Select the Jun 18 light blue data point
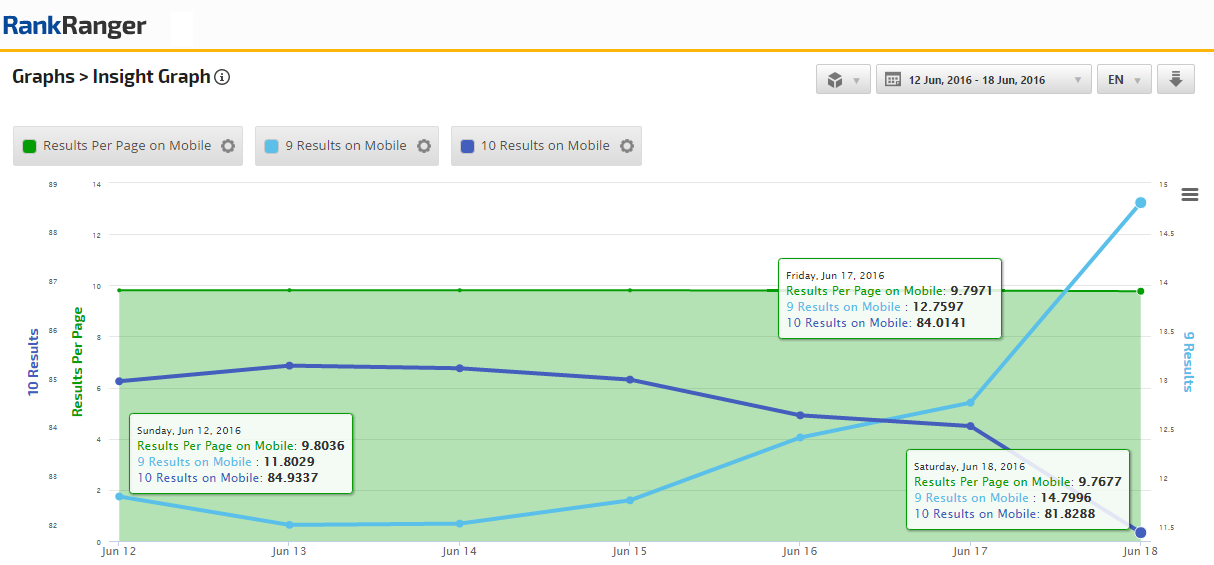The image size is (1214, 565). [1140, 203]
